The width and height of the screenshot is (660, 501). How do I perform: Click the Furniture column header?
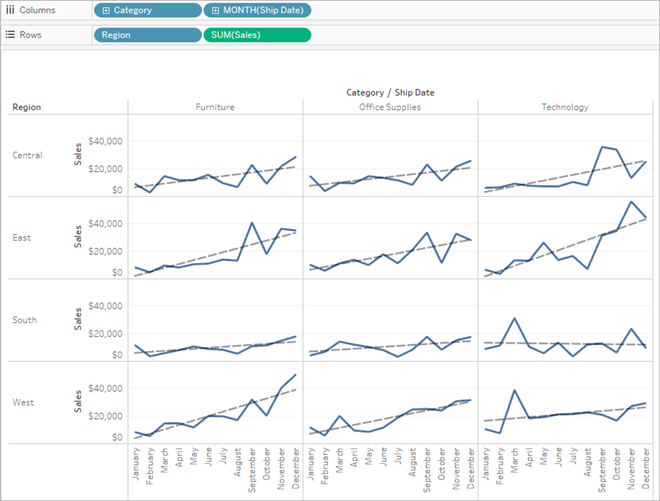[215, 107]
